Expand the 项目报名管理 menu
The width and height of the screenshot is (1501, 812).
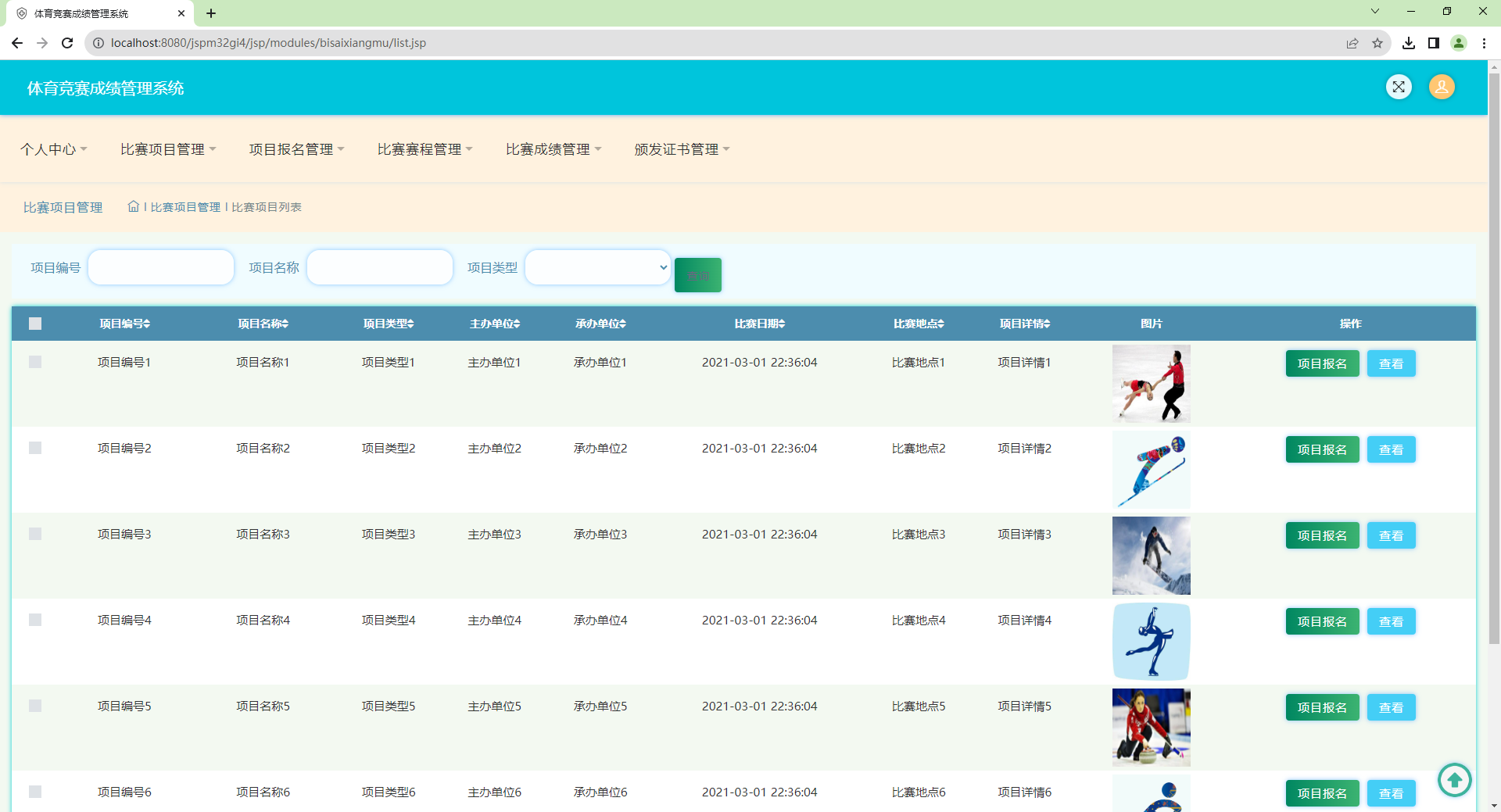click(x=296, y=149)
